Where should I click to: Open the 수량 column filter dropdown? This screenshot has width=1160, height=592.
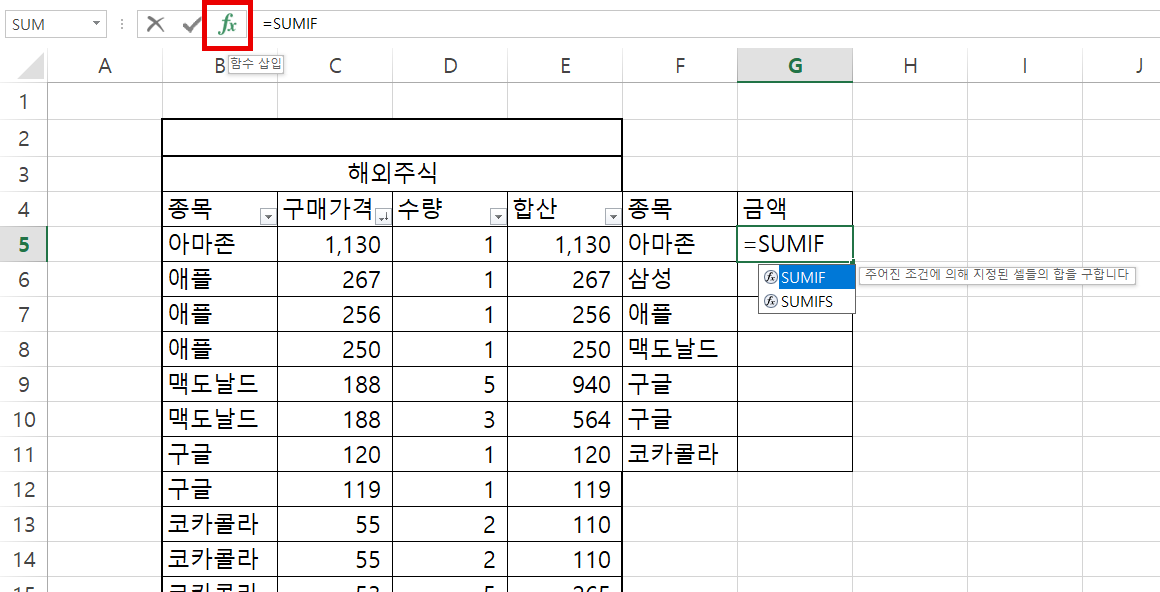point(498,217)
